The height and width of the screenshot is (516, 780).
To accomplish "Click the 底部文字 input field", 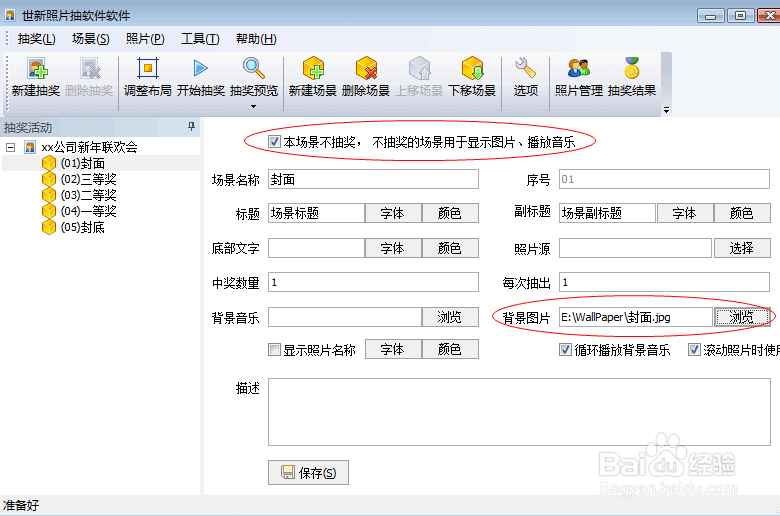I will point(316,248).
